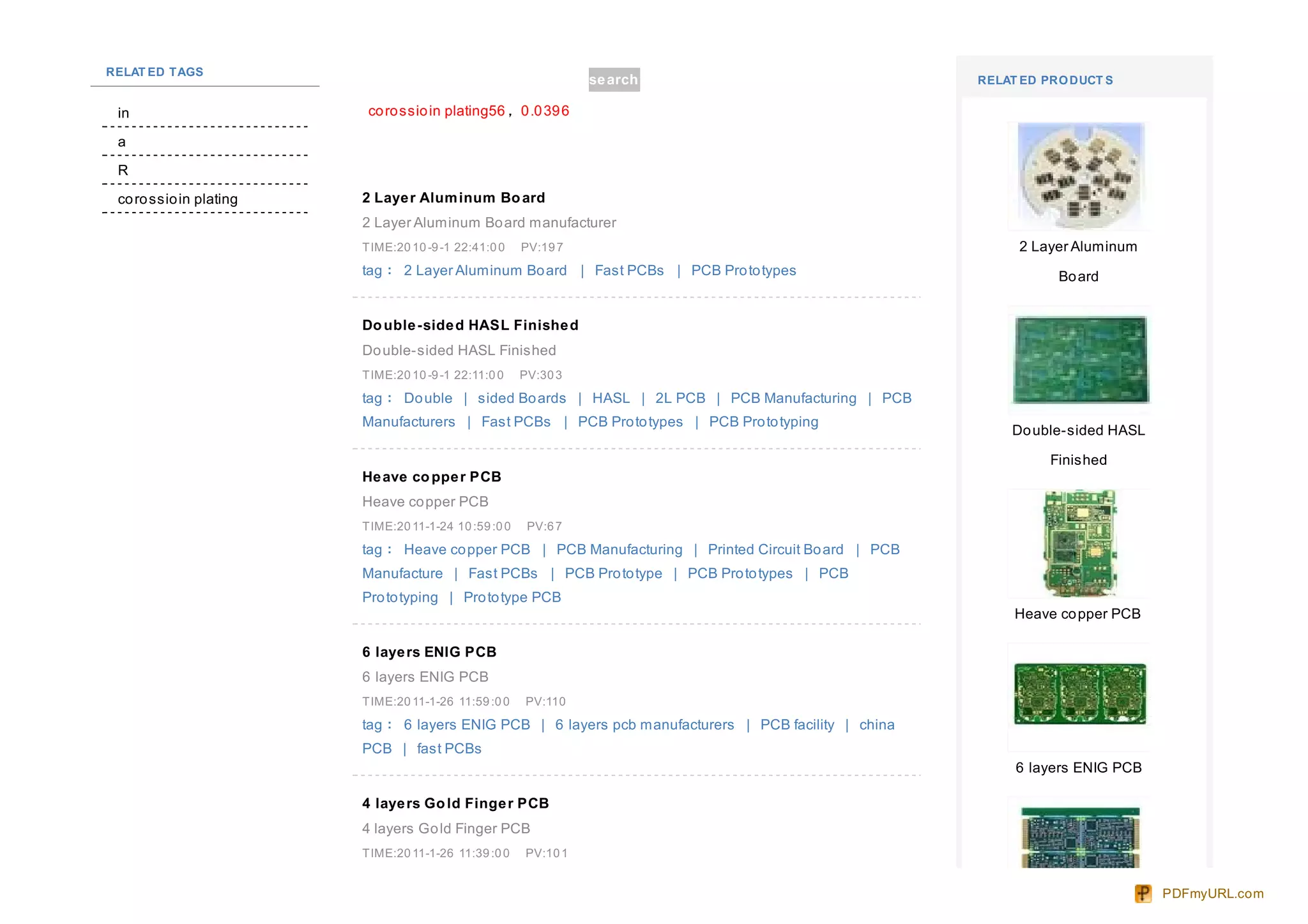Screen dimensions: 1308x924
Task: View the 6 layers ENIG PCB thumbnail
Action: [1079, 695]
